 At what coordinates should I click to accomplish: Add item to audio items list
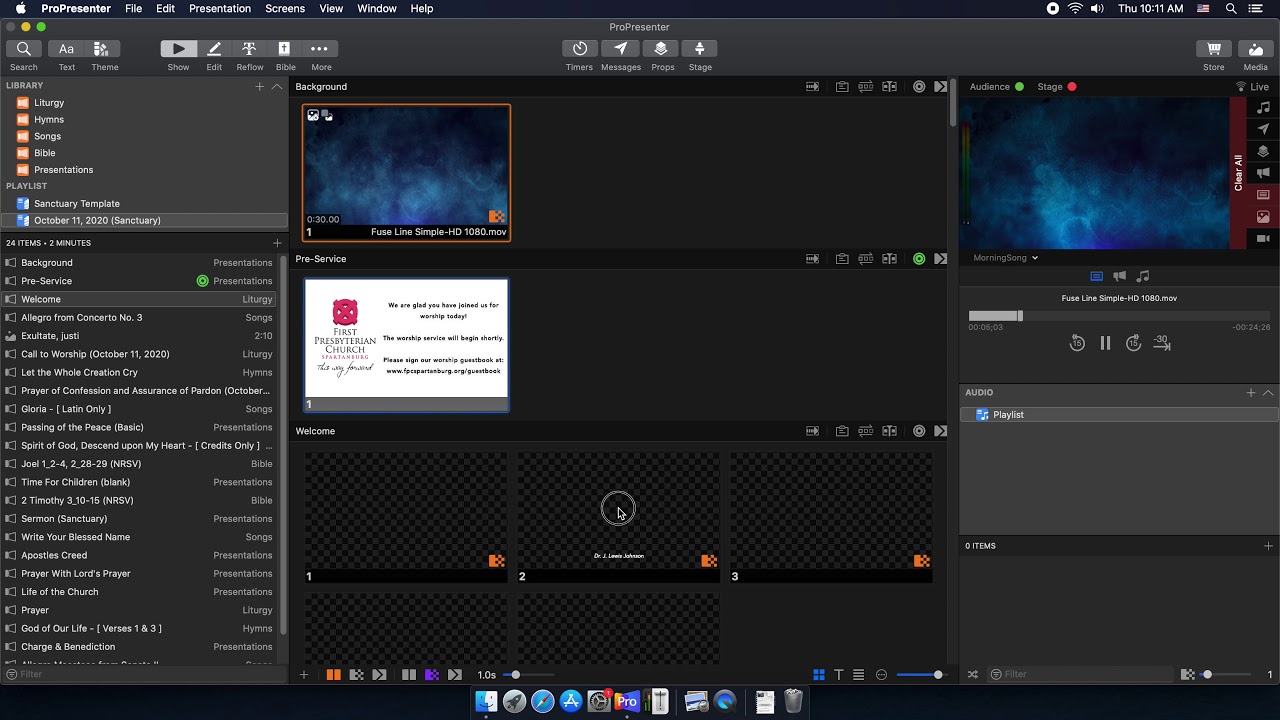click(1268, 546)
